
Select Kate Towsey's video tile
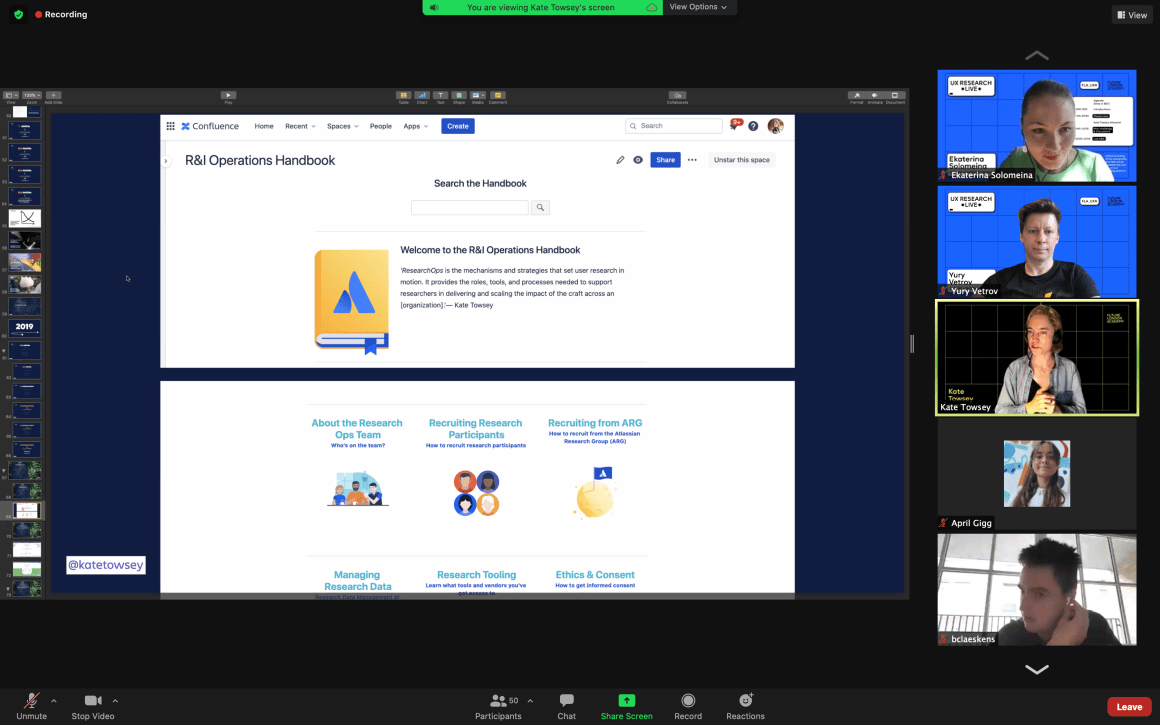tap(1036, 357)
